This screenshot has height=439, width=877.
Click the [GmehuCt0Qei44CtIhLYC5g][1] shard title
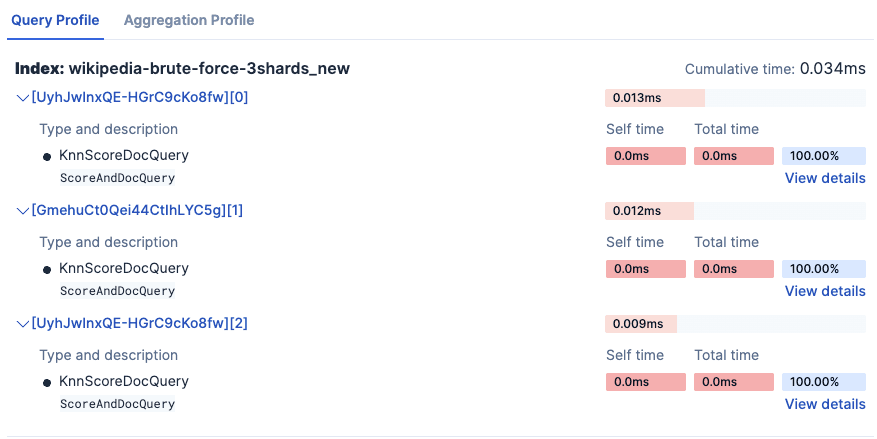point(137,210)
